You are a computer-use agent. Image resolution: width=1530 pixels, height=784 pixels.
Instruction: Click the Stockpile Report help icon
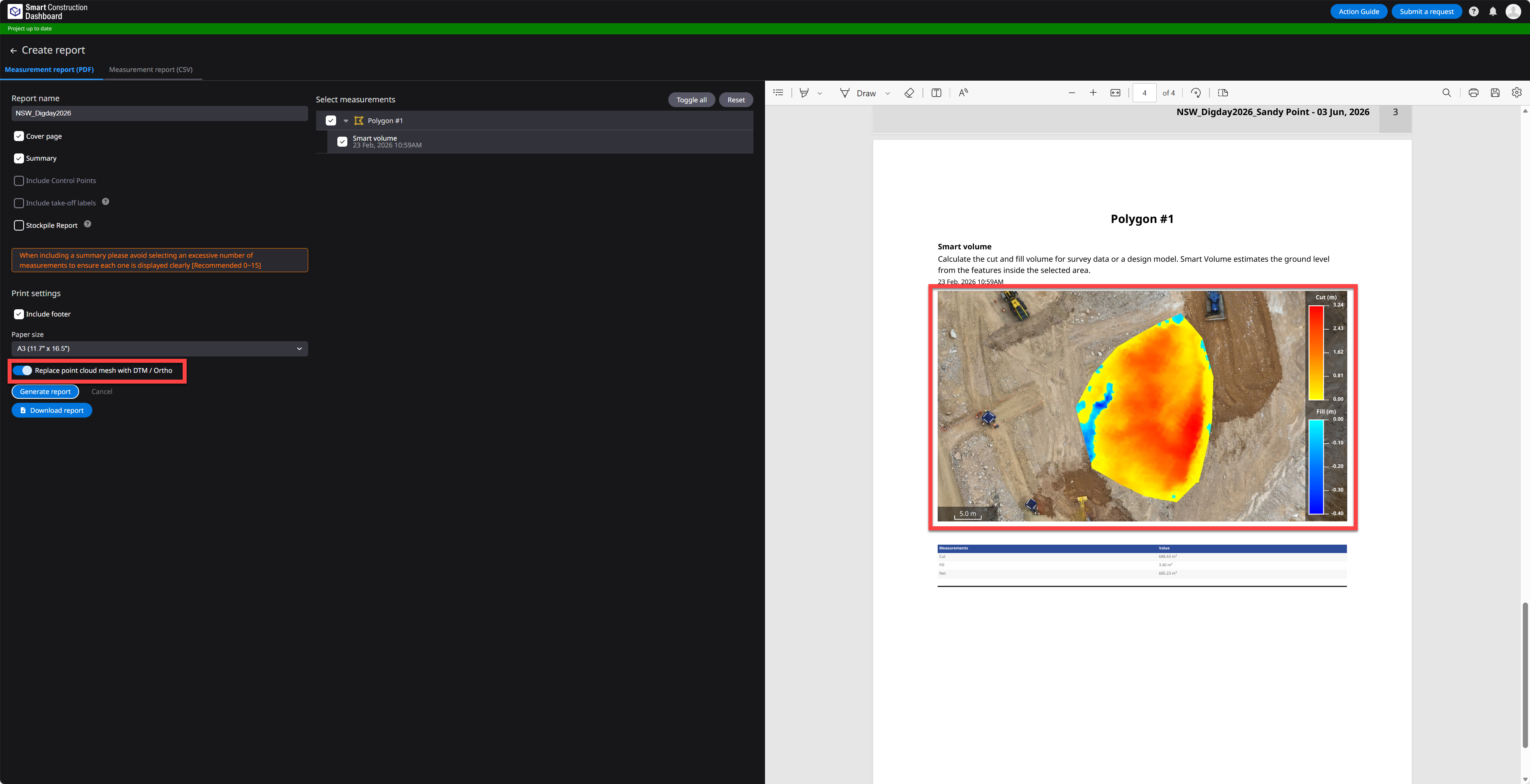pyautogui.click(x=87, y=224)
